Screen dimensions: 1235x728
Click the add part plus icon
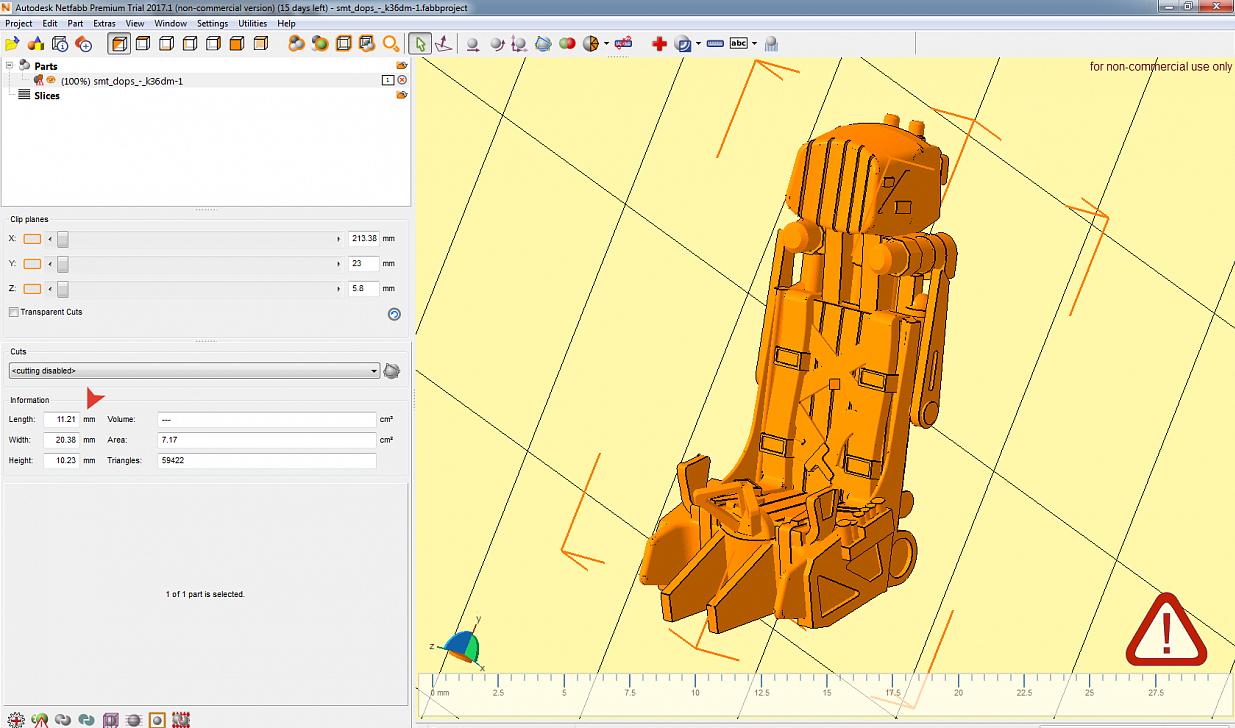tap(84, 44)
